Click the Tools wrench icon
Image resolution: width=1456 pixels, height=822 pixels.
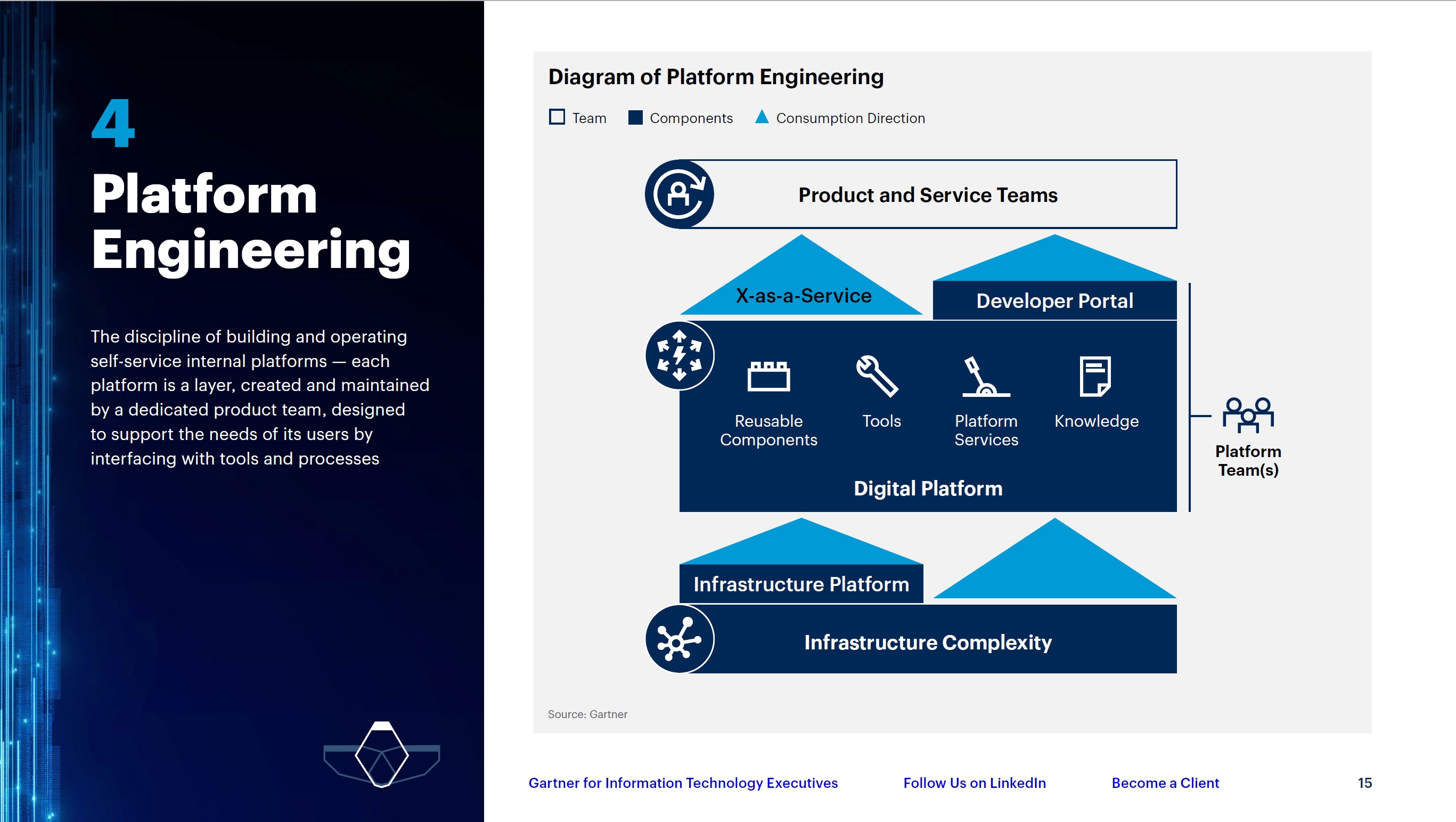click(x=877, y=376)
